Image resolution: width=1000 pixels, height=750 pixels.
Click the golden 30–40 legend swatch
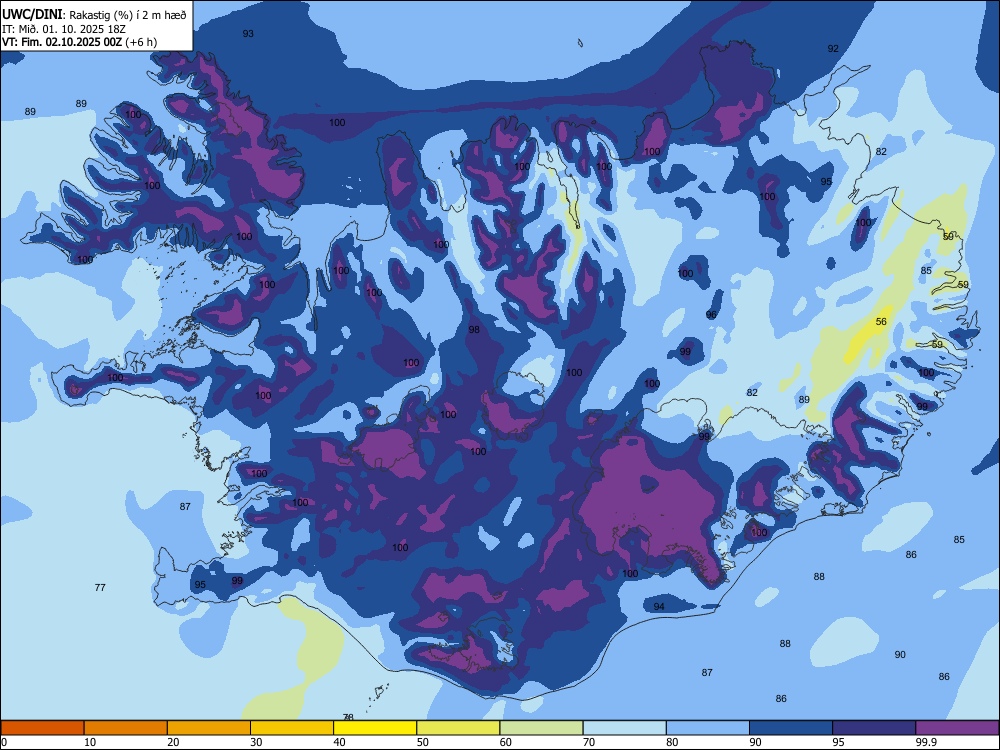point(292,728)
